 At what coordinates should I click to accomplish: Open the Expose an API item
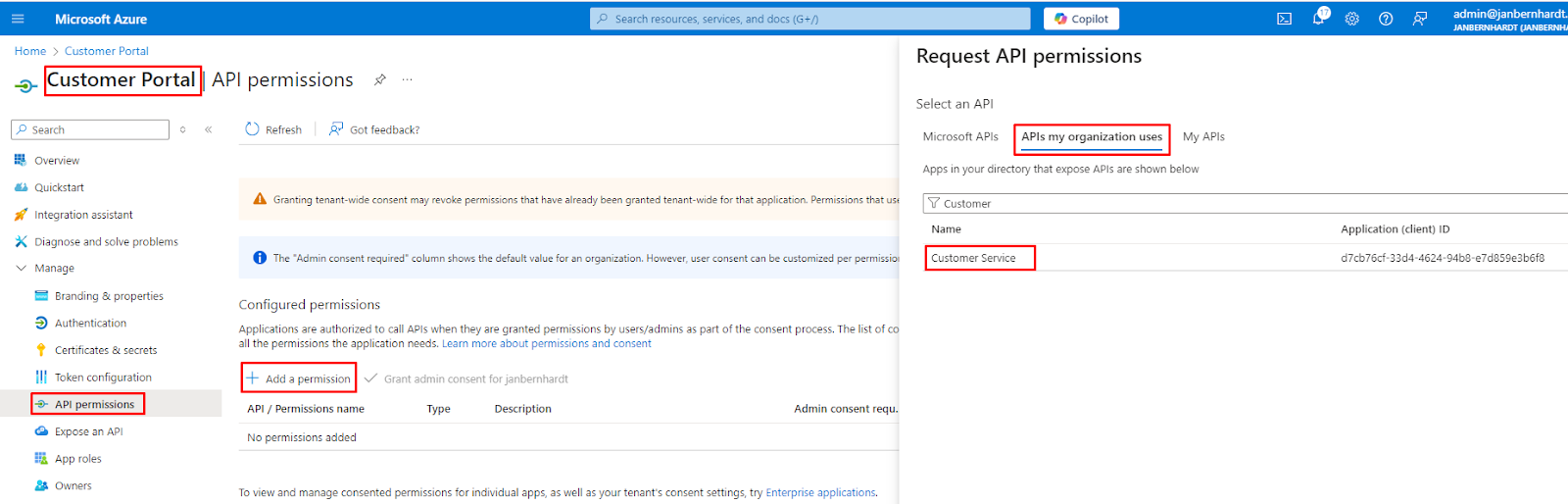[x=88, y=431]
